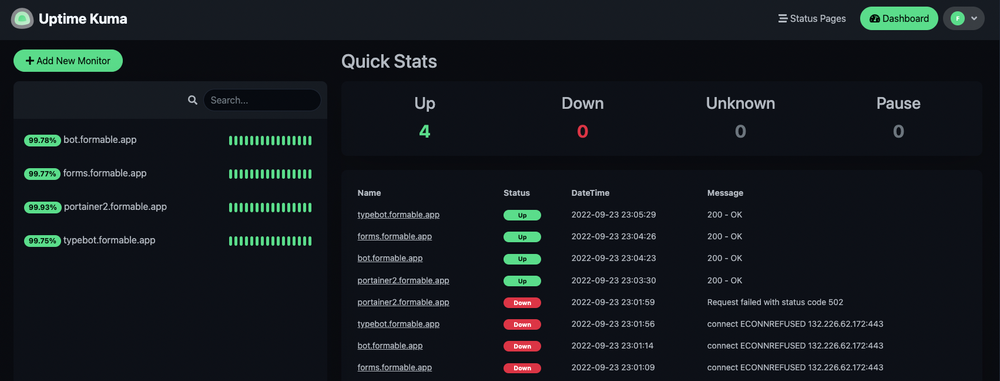Click the Status column header

pyautogui.click(x=517, y=193)
